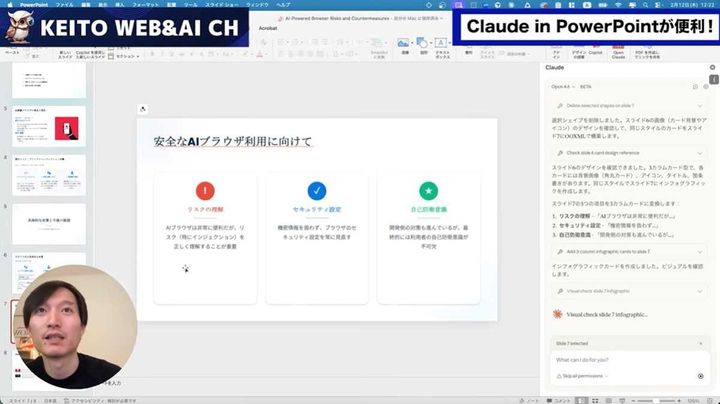Select the blue checkmark icon on セキュリティ設定 card
The height and width of the screenshot is (404, 720).
tap(317, 191)
